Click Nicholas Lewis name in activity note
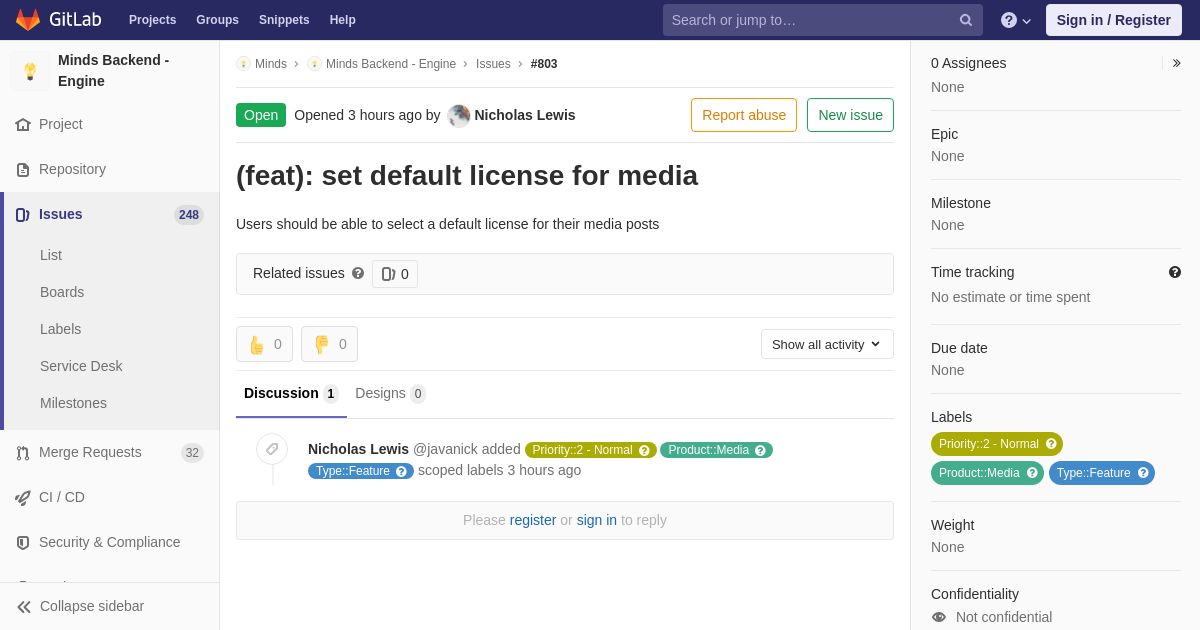The height and width of the screenshot is (630, 1200). coord(358,449)
